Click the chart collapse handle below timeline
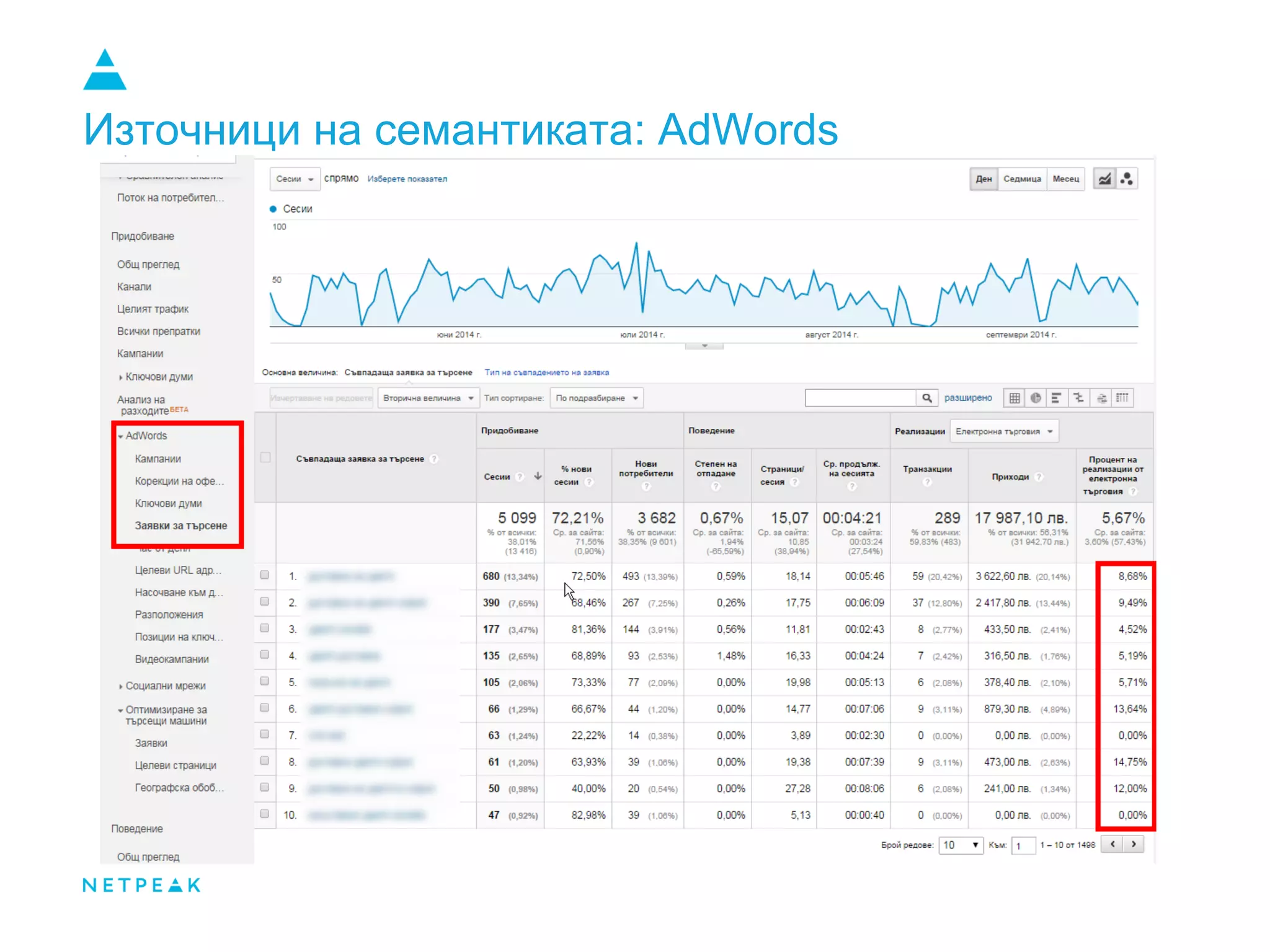The height and width of the screenshot is (952, 1270). pos(704,346)
